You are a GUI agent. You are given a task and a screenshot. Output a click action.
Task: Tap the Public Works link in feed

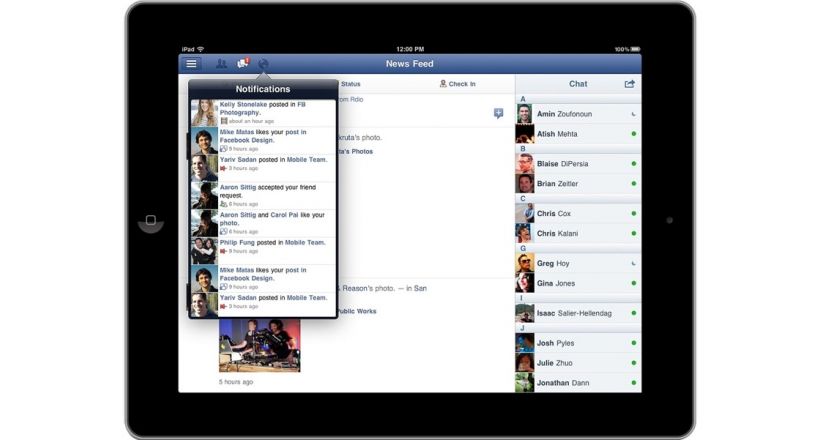pyautogui.click(x=357, y=311)
